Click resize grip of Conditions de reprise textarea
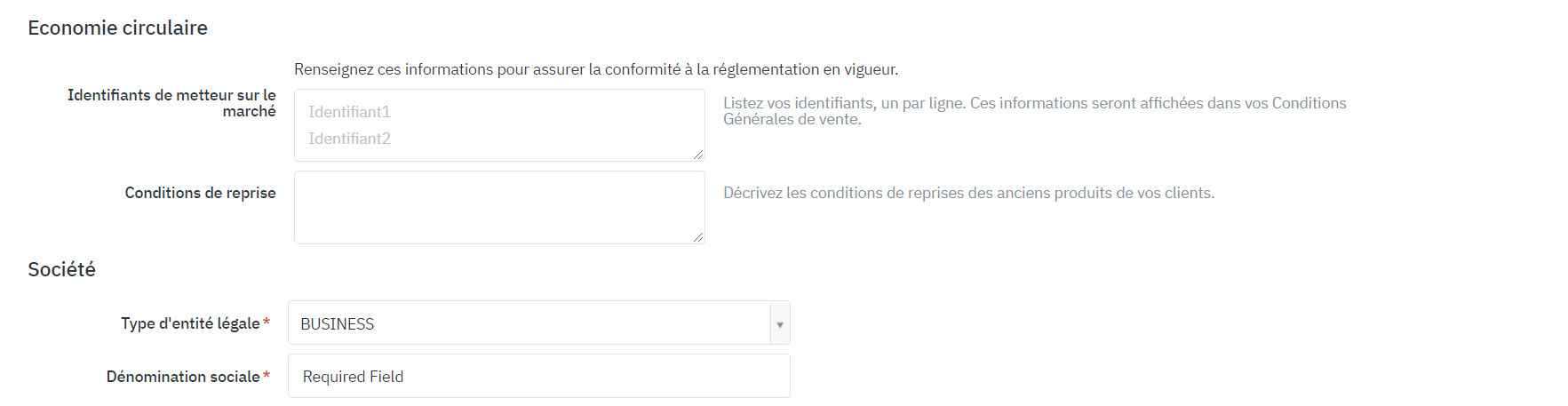Image resolution: width=1568 pixels, height=406 pixels. [x=698, y=237]
